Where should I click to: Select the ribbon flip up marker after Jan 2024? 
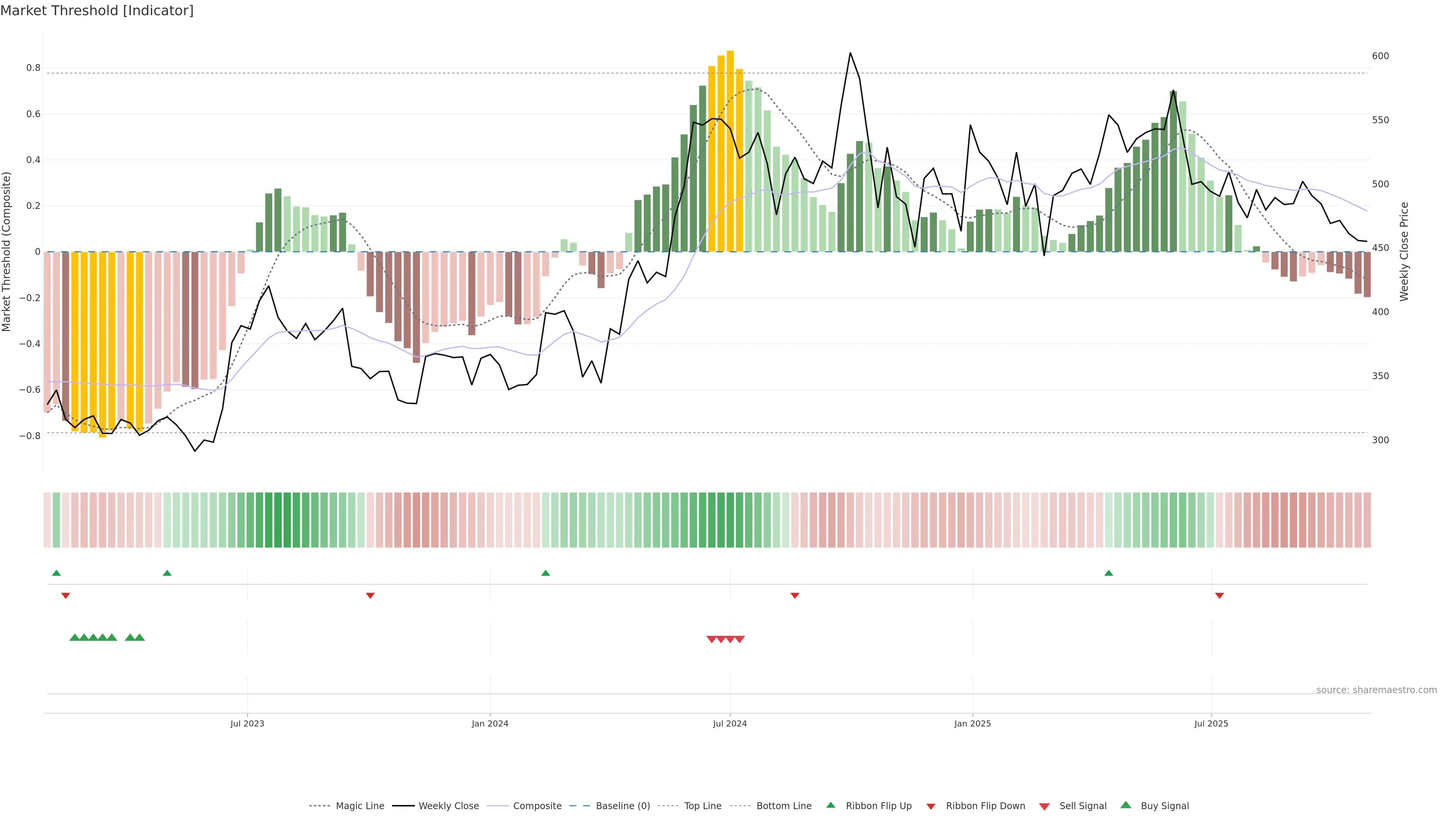[546, 573]
